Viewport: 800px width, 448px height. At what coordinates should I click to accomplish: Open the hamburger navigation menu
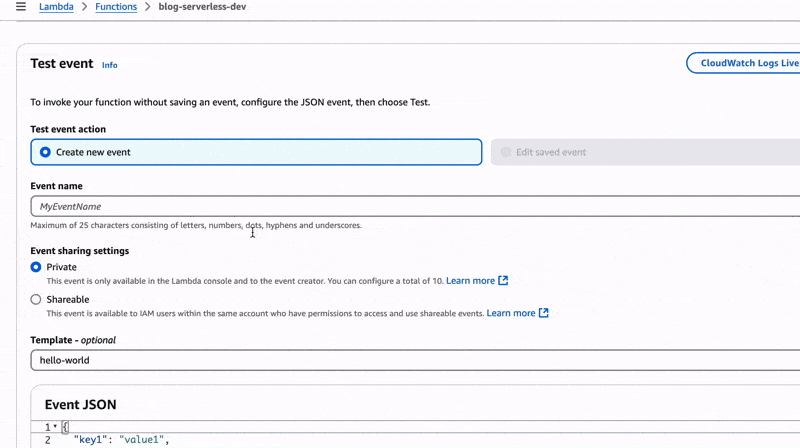click(20, 7)
